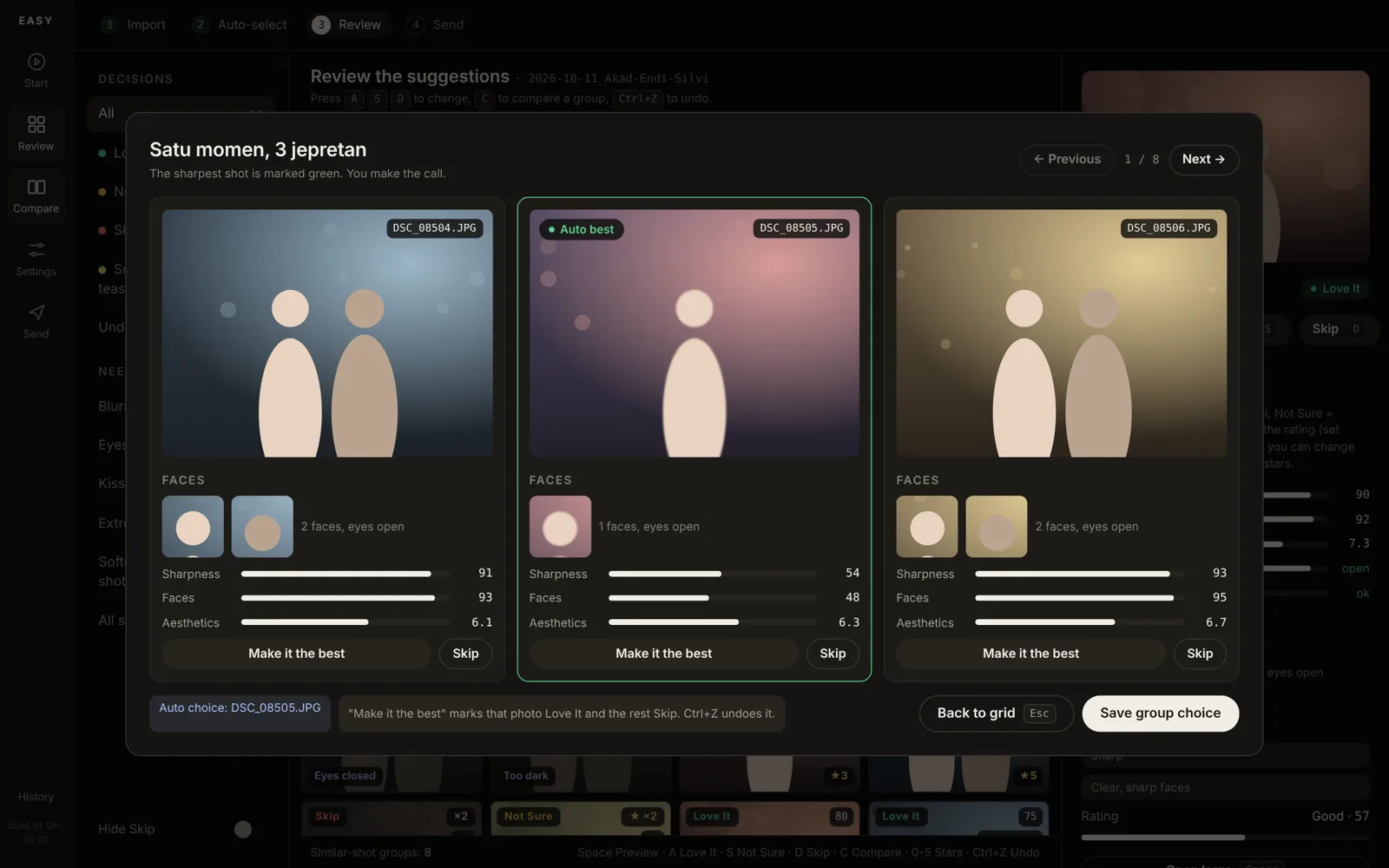Open the All decisions filter dropdown
1389x868 pixels.
tap(181, 114)
